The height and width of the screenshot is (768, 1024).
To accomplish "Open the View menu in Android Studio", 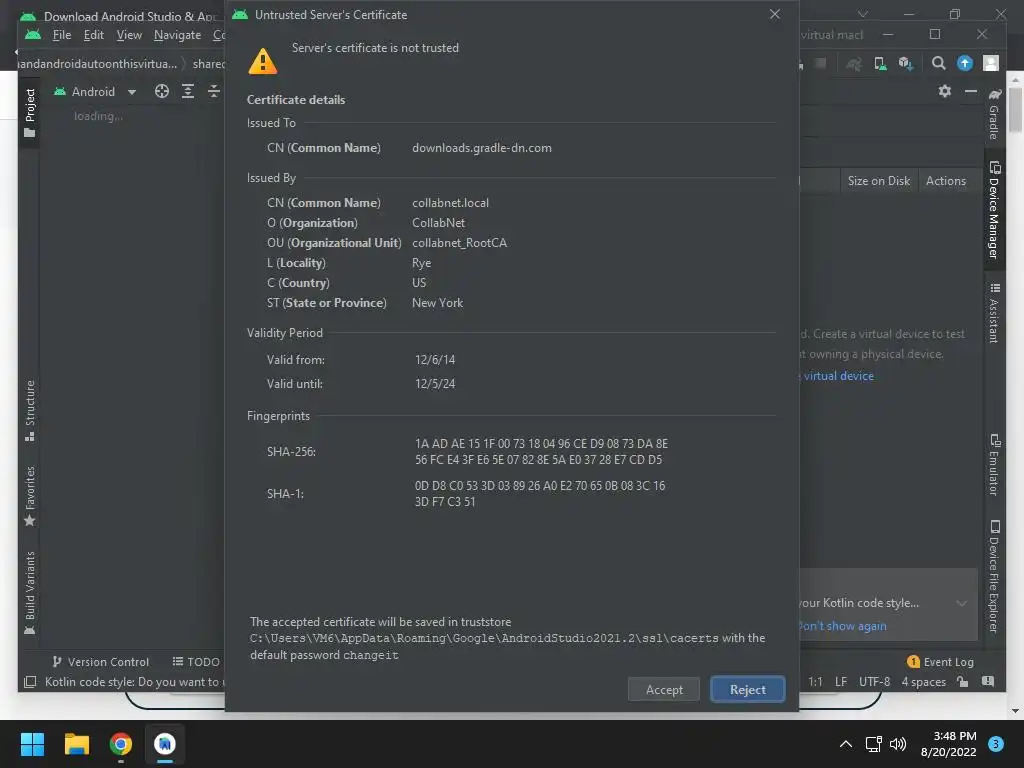I will (x=129, y=35).
